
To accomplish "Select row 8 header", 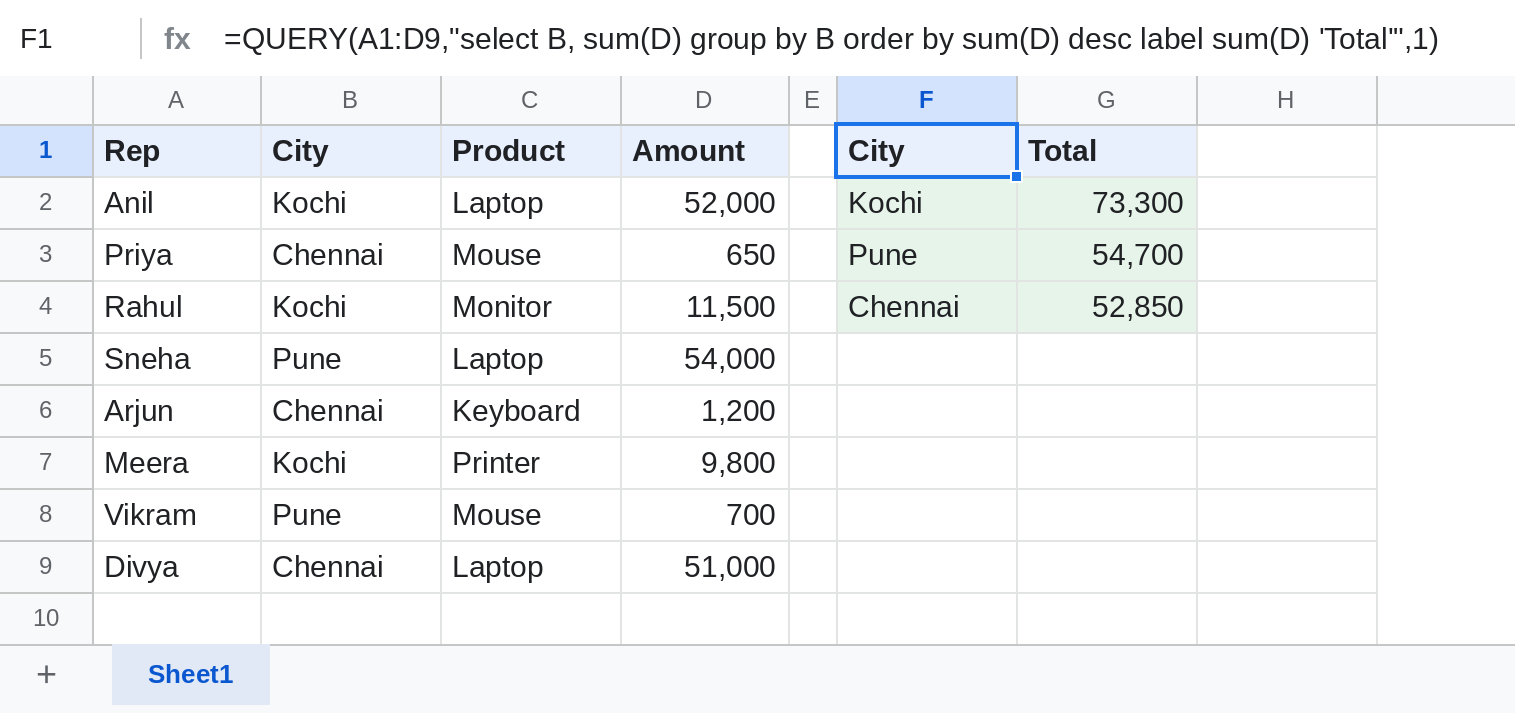I will tap(46, 515).
